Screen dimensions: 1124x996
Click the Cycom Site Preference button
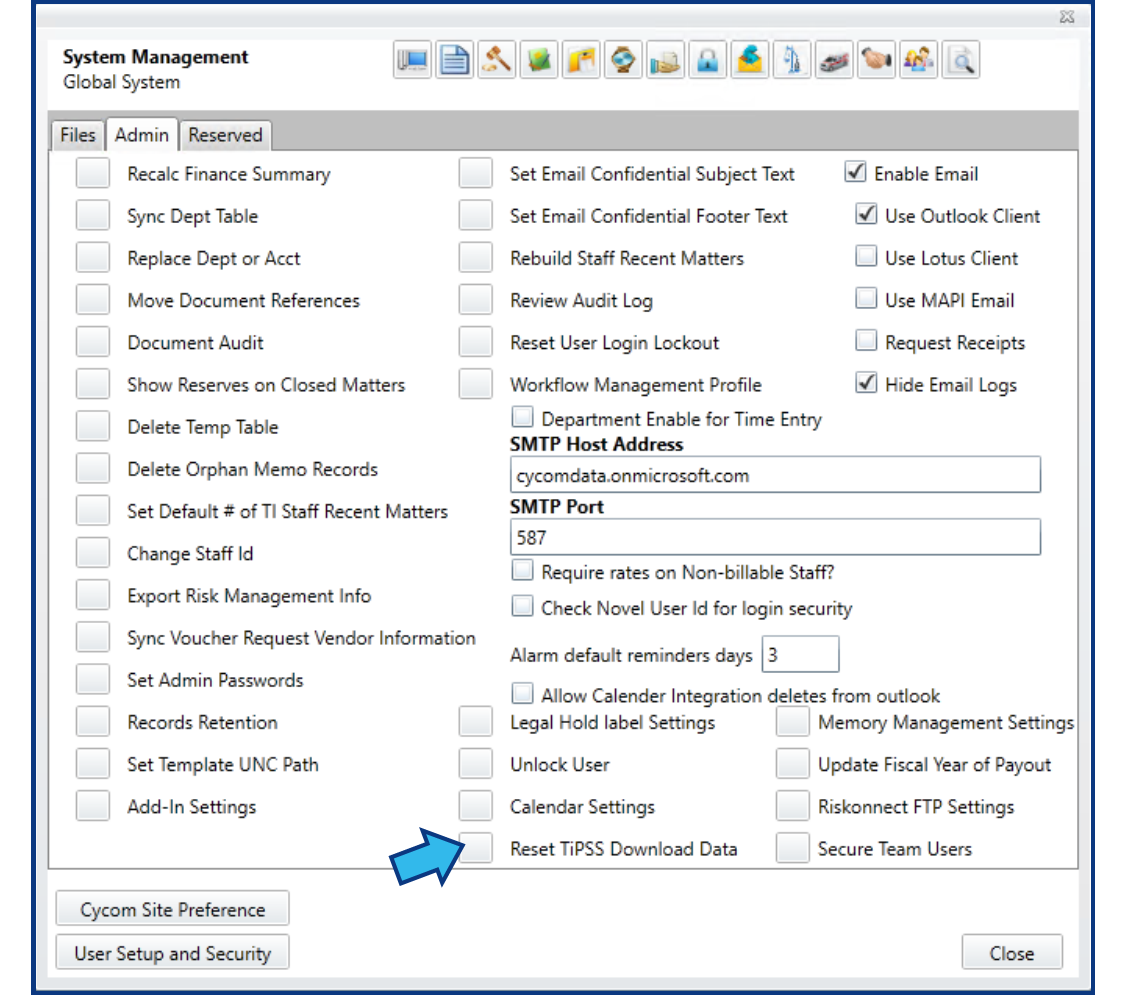[171, 908]
